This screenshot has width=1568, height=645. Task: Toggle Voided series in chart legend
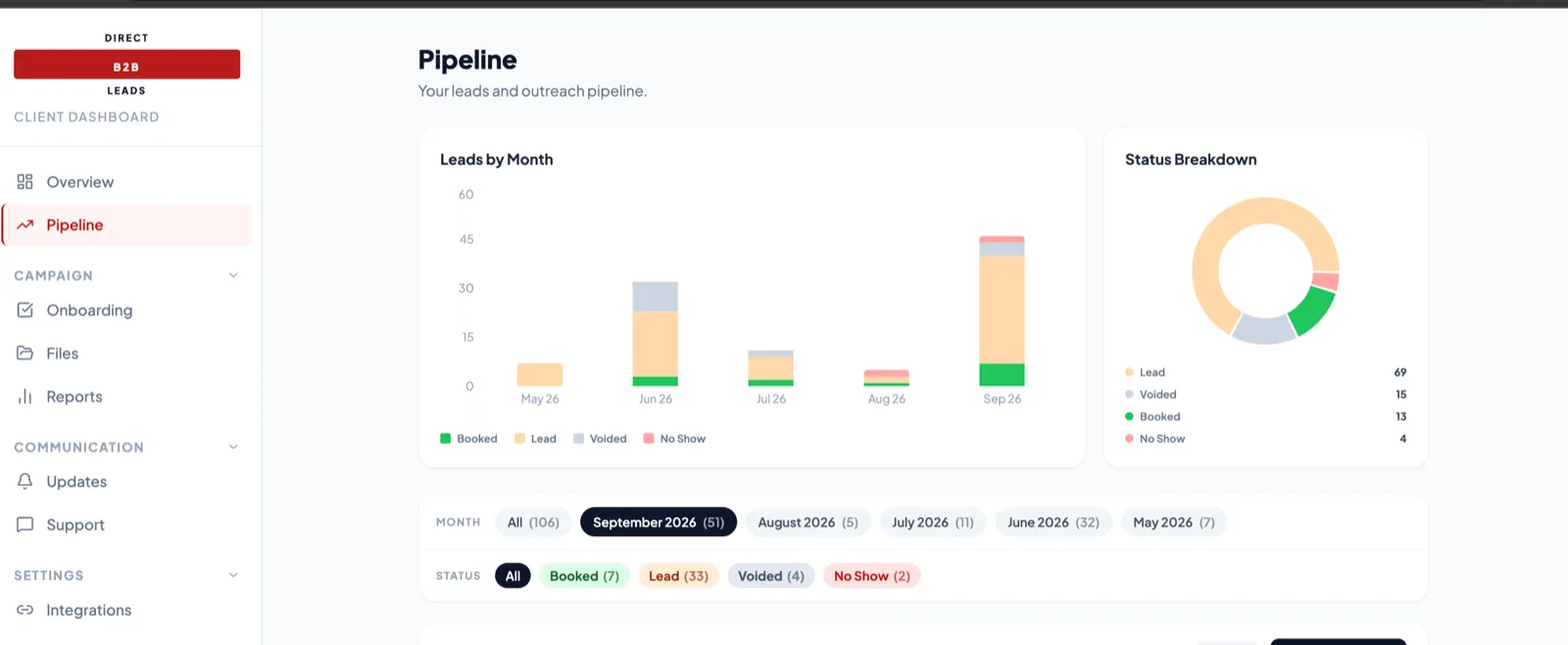pos(600,438)
